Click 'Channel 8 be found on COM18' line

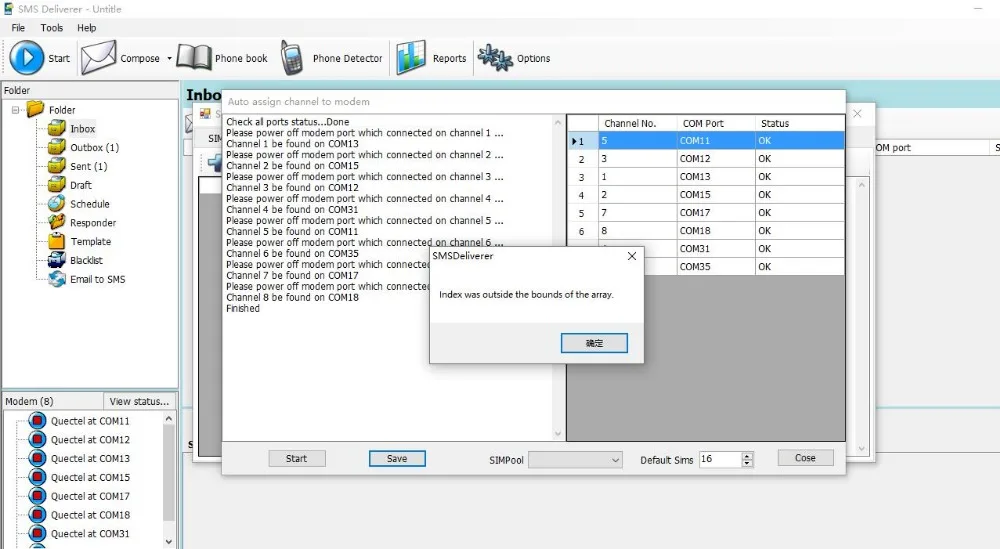coord(292,297)
